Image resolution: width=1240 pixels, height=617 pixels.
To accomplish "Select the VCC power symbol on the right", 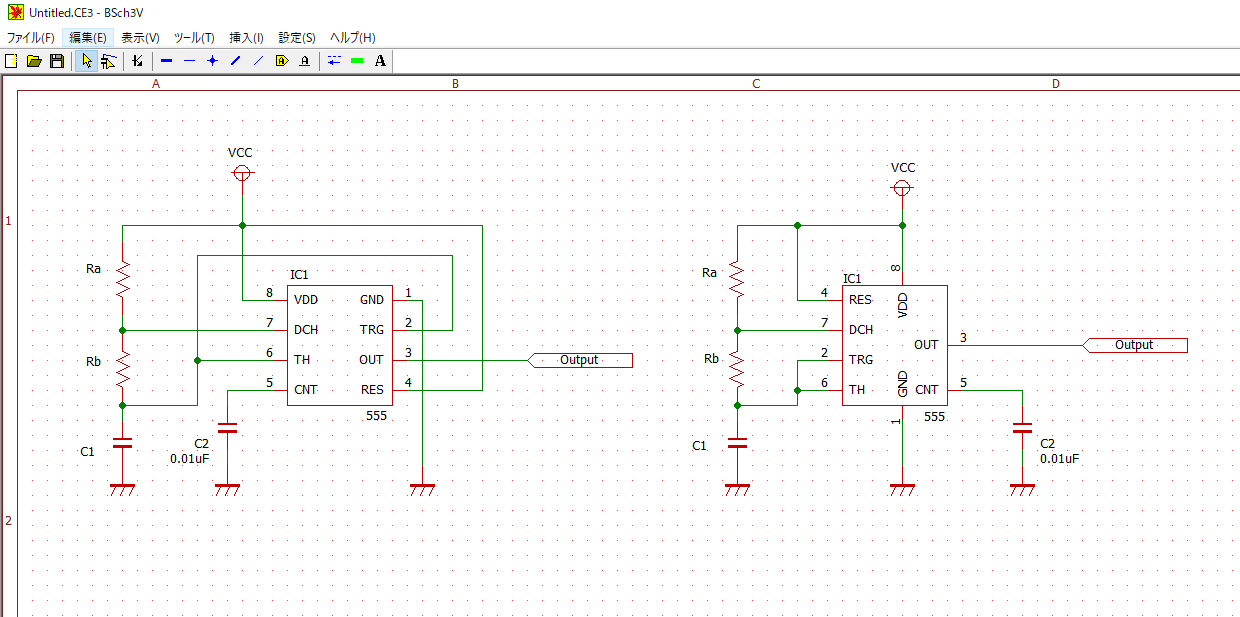I will 902,186.
